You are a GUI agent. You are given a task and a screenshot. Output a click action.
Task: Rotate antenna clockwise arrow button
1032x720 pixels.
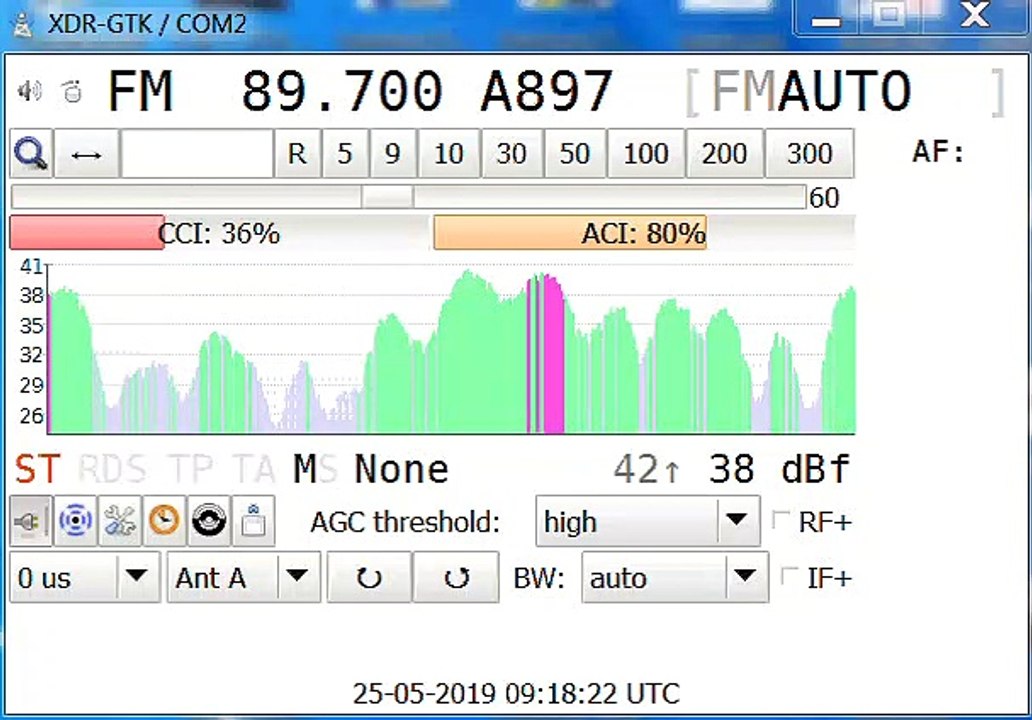click(369, 578)
